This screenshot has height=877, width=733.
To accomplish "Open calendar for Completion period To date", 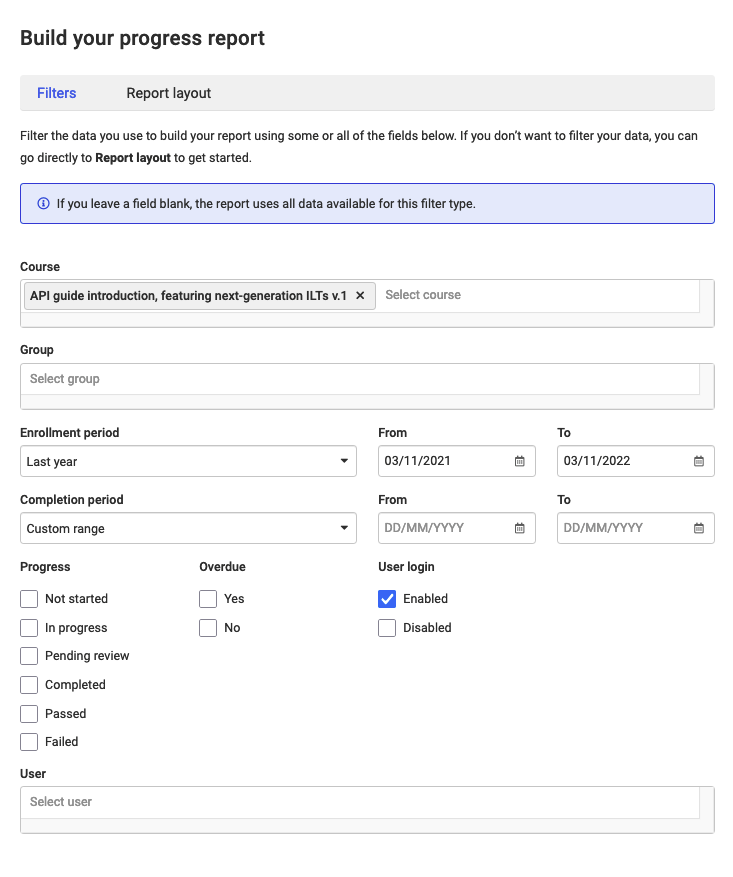I will (698, 528).
